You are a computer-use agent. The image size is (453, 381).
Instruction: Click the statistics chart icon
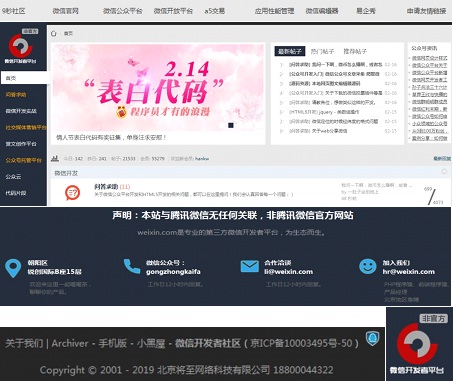pos(55,158)
